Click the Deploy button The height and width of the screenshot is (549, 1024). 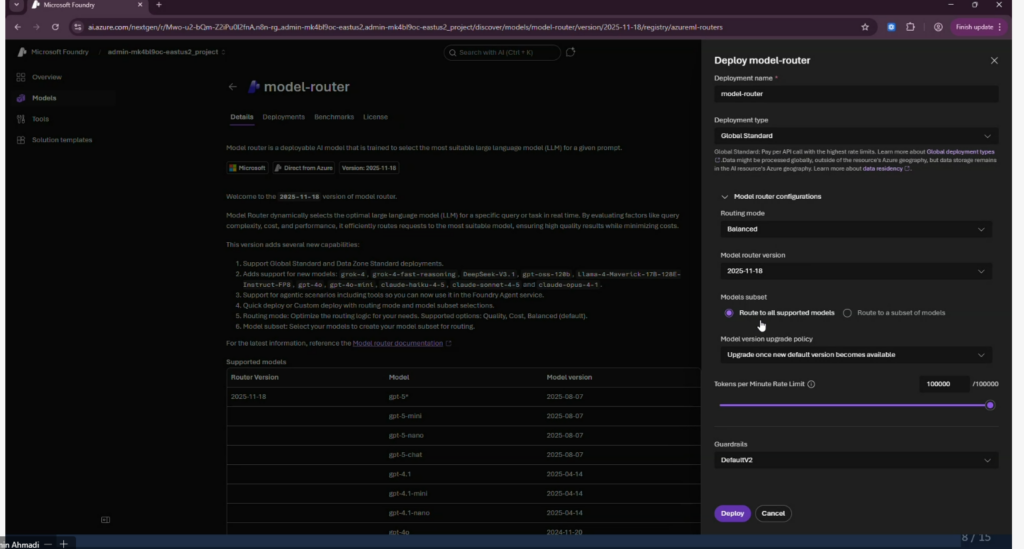[x=732, y=513]
